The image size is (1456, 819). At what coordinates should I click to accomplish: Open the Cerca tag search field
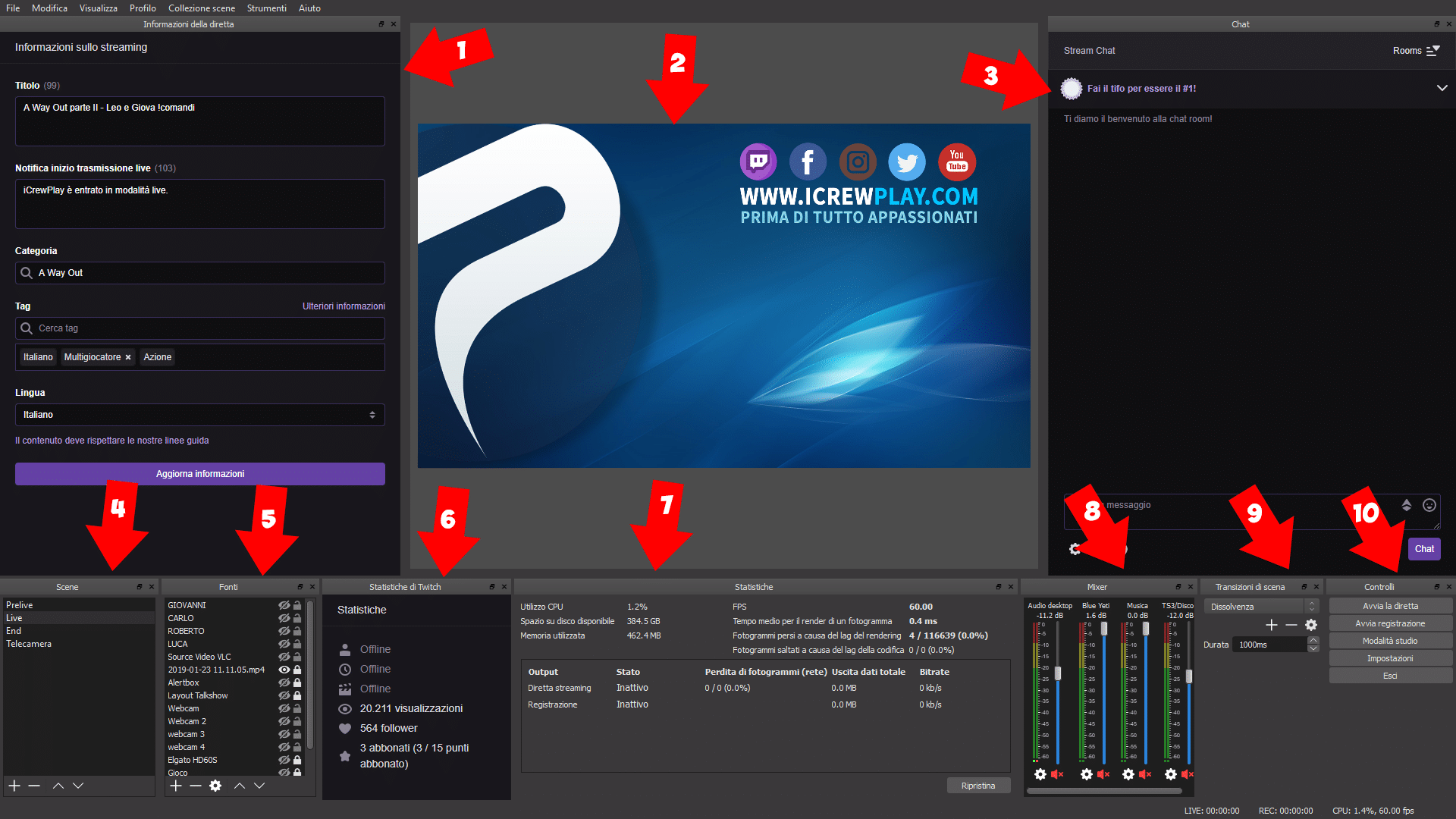point(200,328)
